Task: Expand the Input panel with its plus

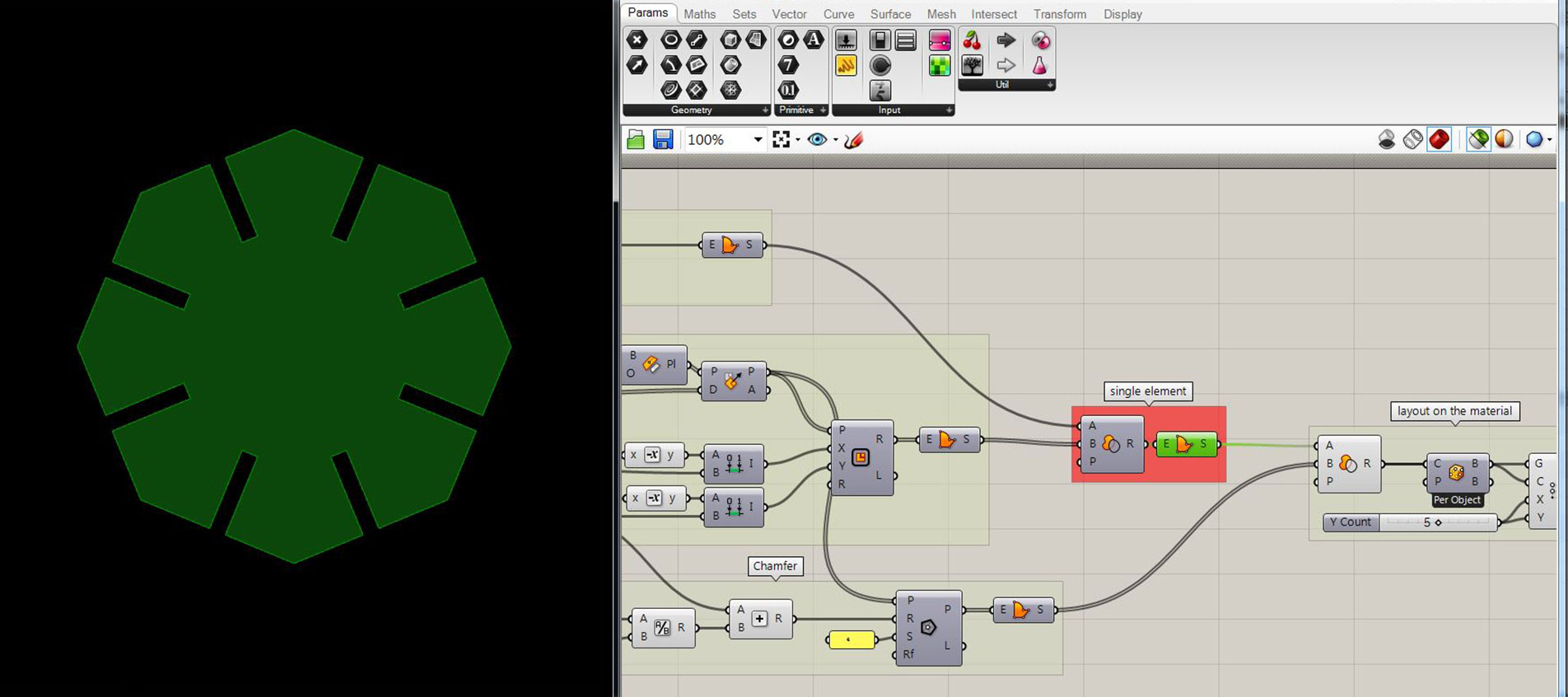Action: click(949, 110)
